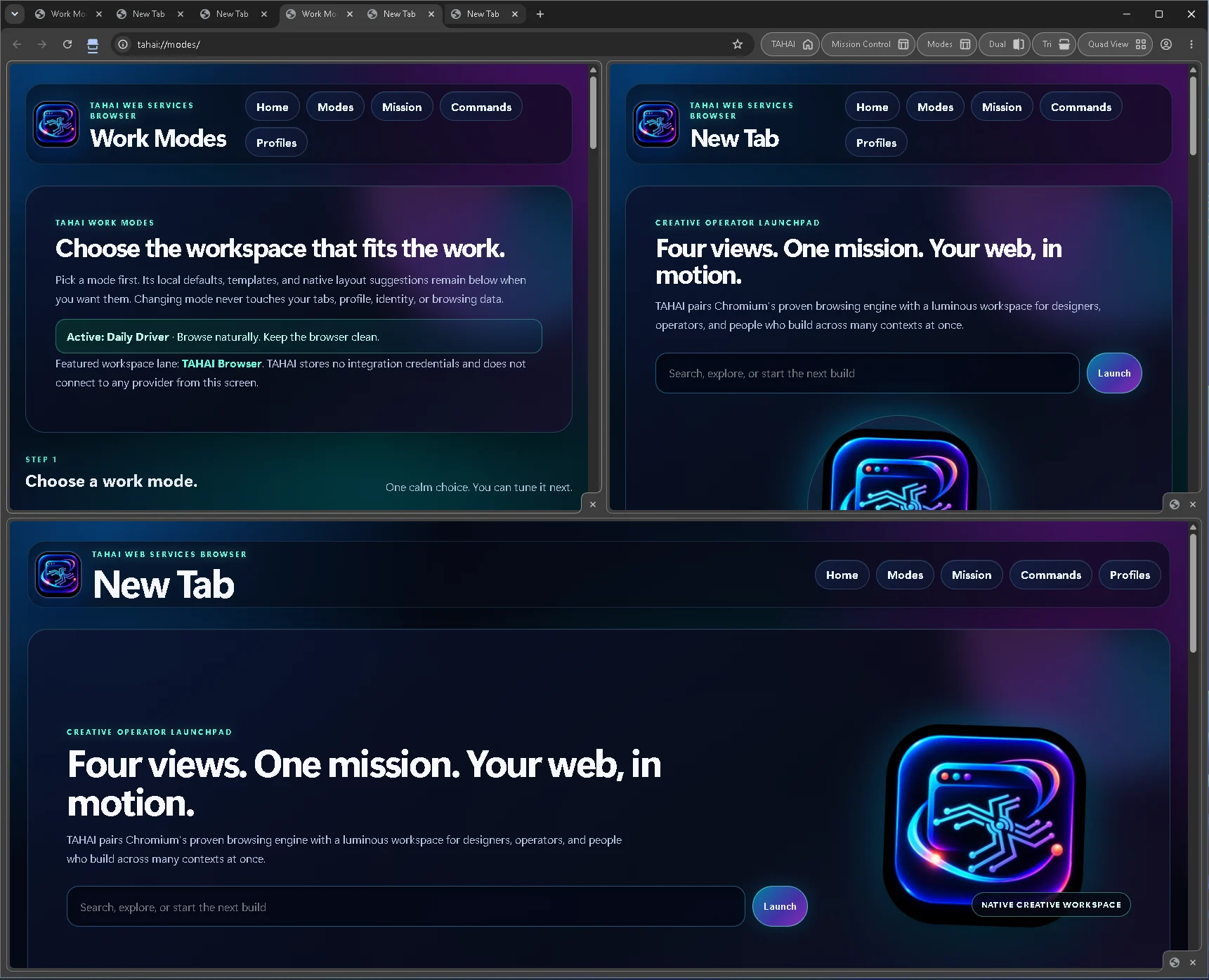Click Home in the Work Modes pane

[x=273, y=107]
